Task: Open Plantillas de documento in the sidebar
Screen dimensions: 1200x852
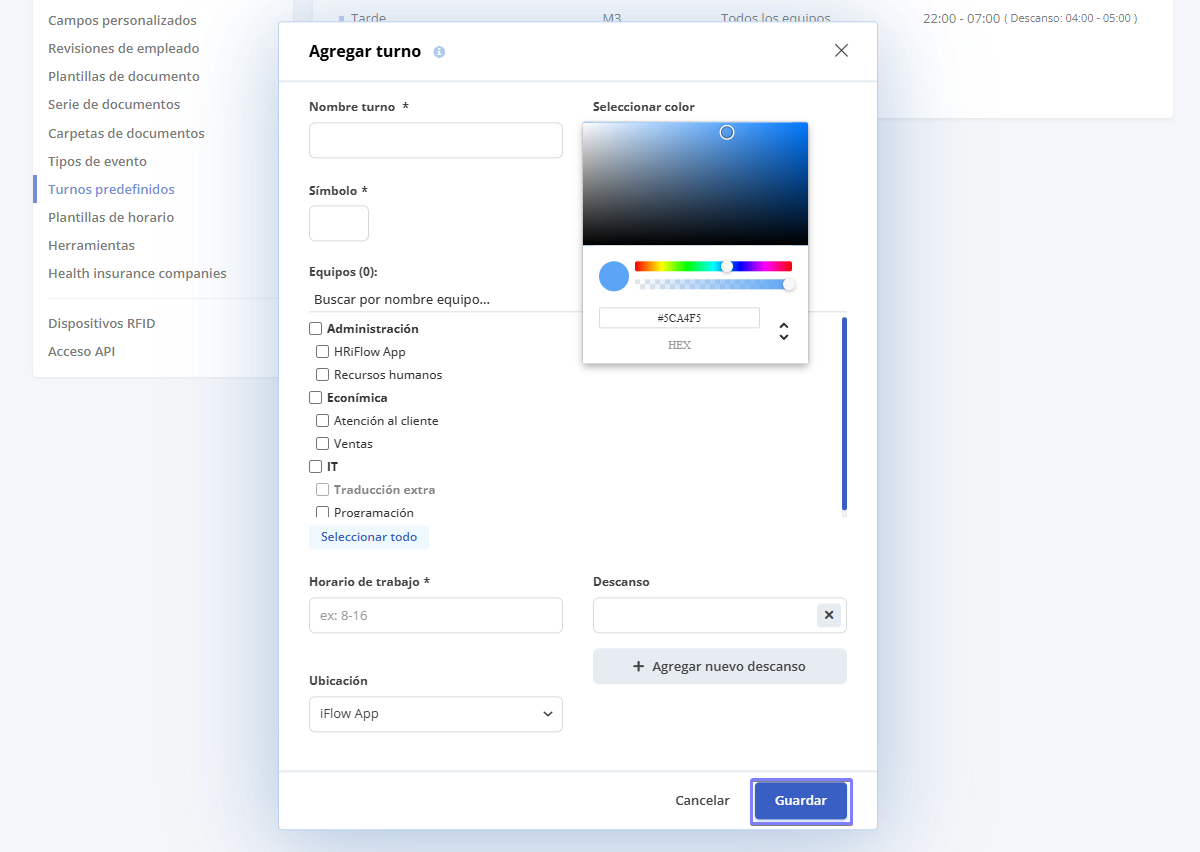Action: 124,76
